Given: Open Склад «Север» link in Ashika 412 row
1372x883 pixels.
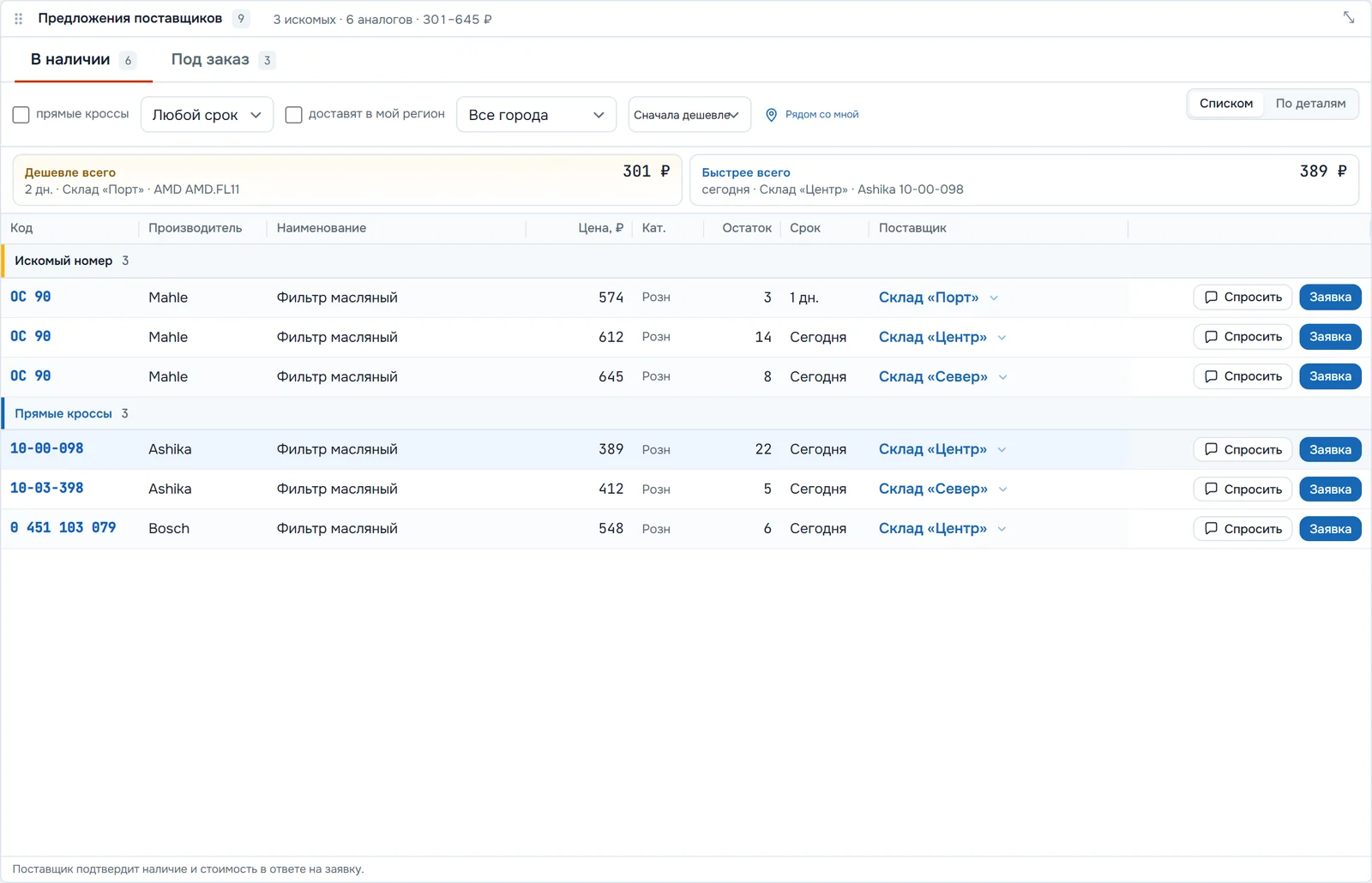Looking at the screenshot, I should [x=933, y=489].
